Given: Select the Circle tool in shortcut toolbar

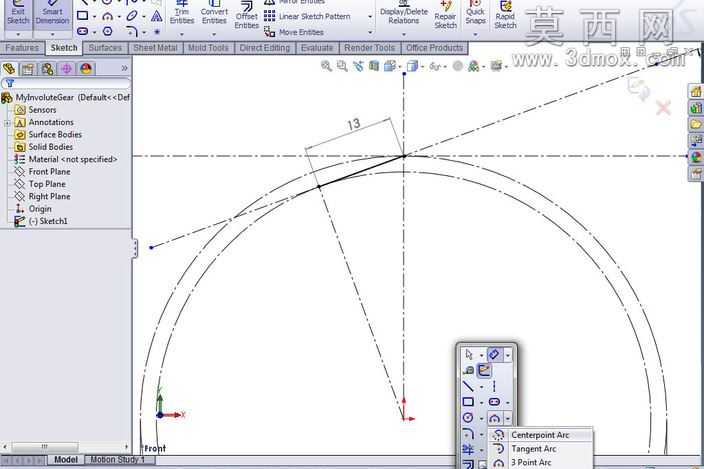Looking at the screenshot, I should [468, 418].
